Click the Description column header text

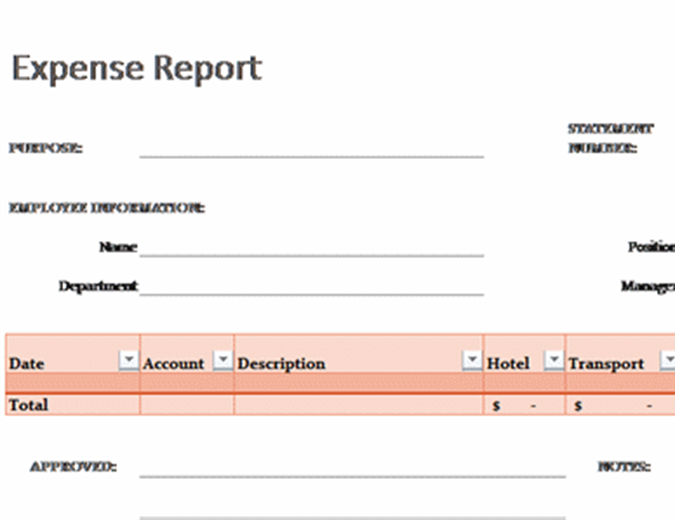click(281, 364)
